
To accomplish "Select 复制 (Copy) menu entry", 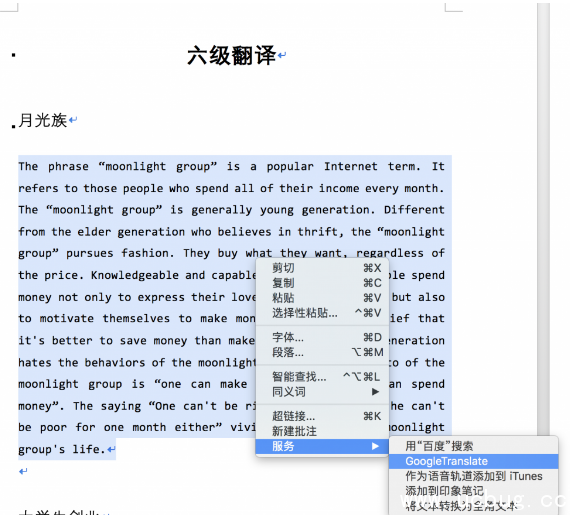I will (322, 283).
